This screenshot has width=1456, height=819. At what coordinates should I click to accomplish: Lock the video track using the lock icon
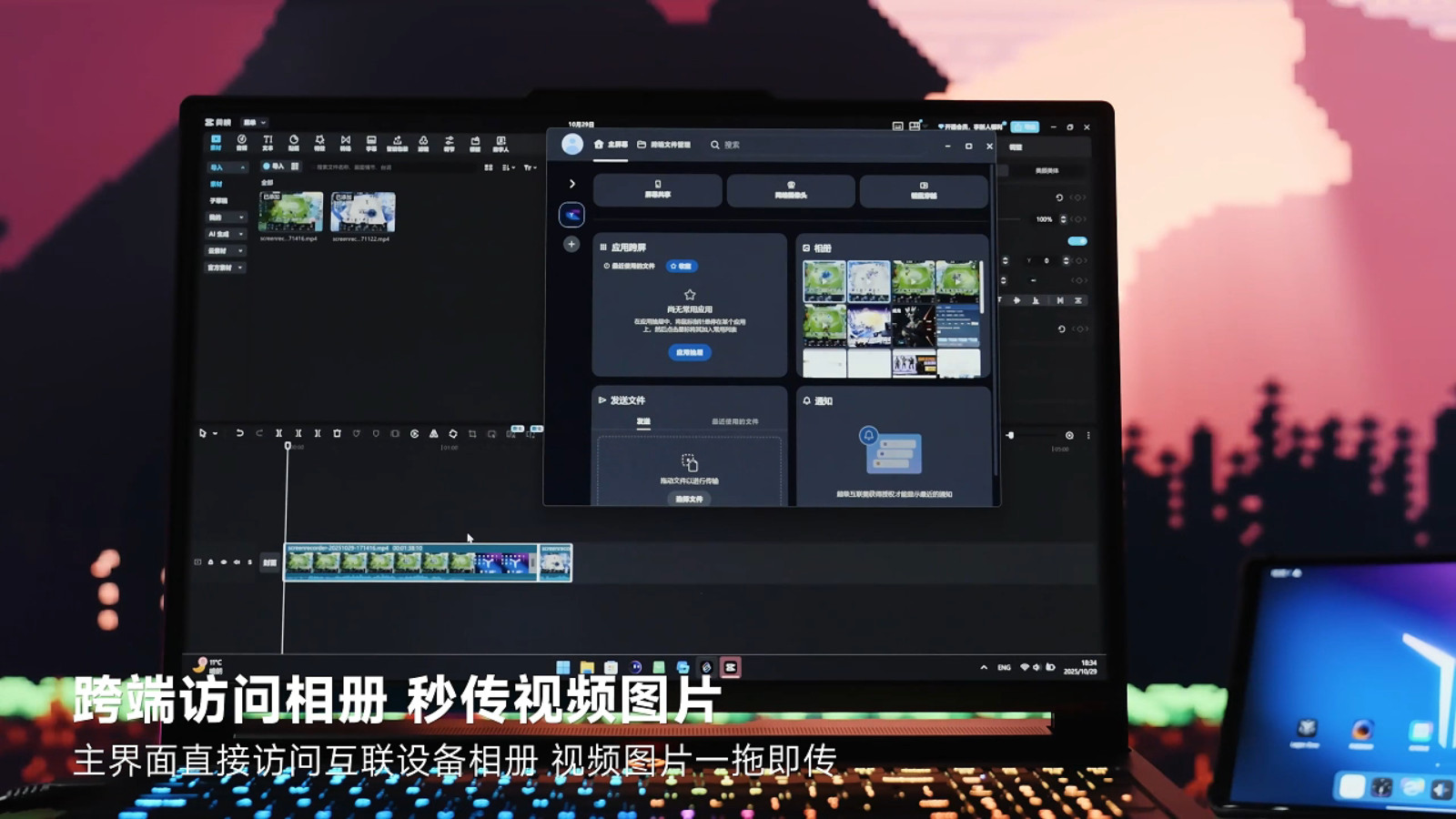click(211, 562)
